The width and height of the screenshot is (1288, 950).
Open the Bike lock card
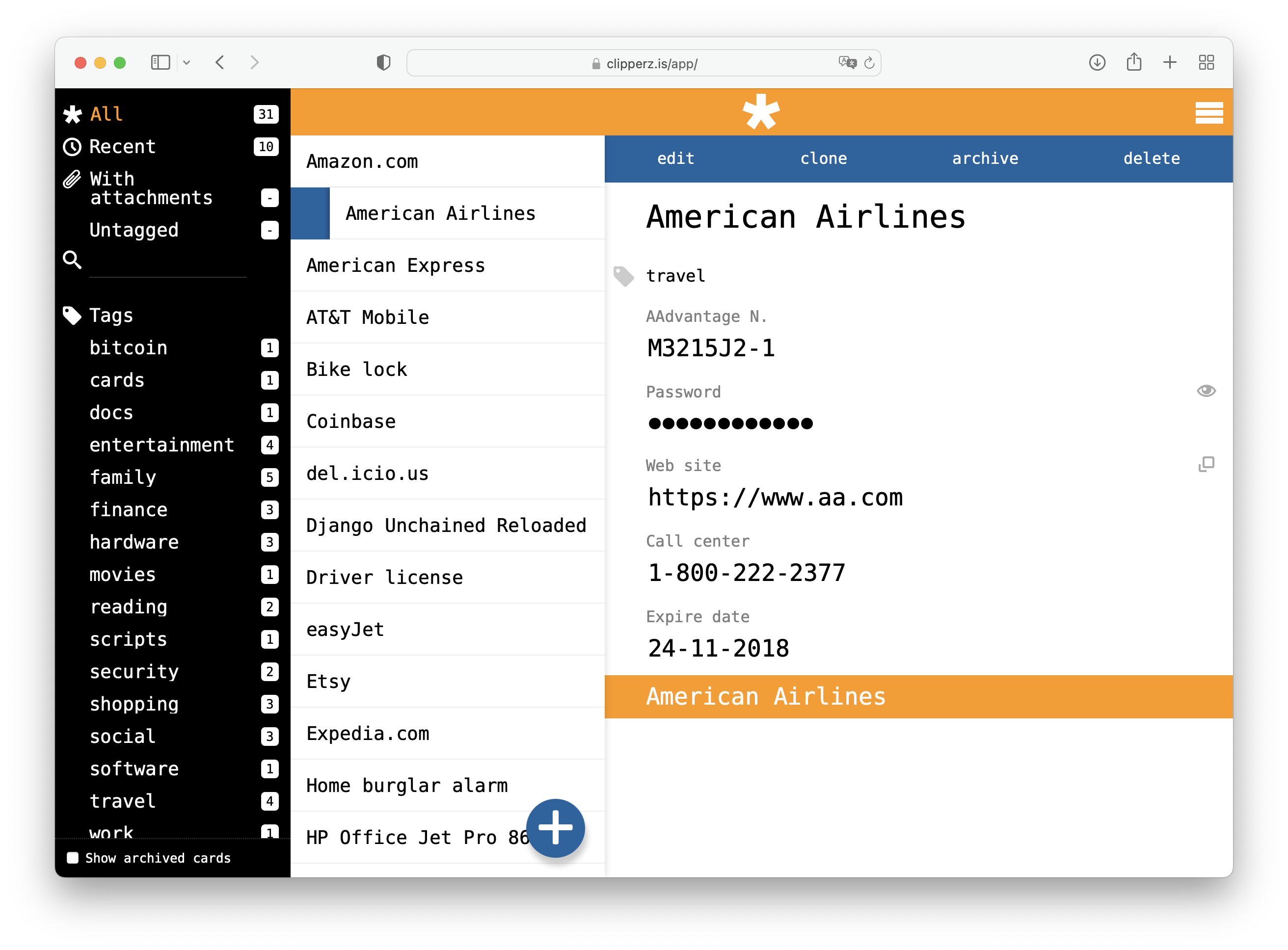[x=448, y=369]
